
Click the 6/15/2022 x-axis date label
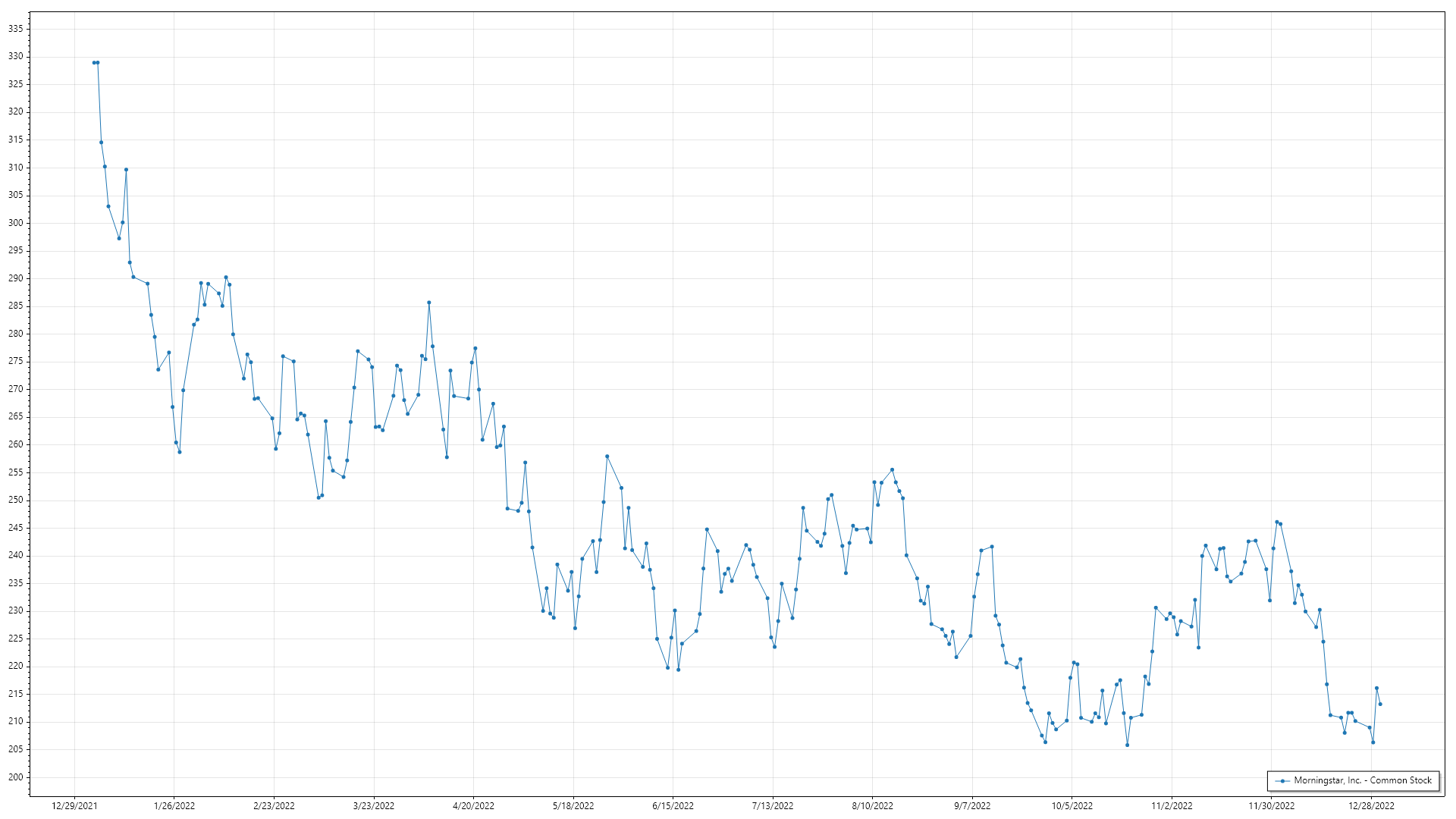pyautogui.click(x=673, y=806)
